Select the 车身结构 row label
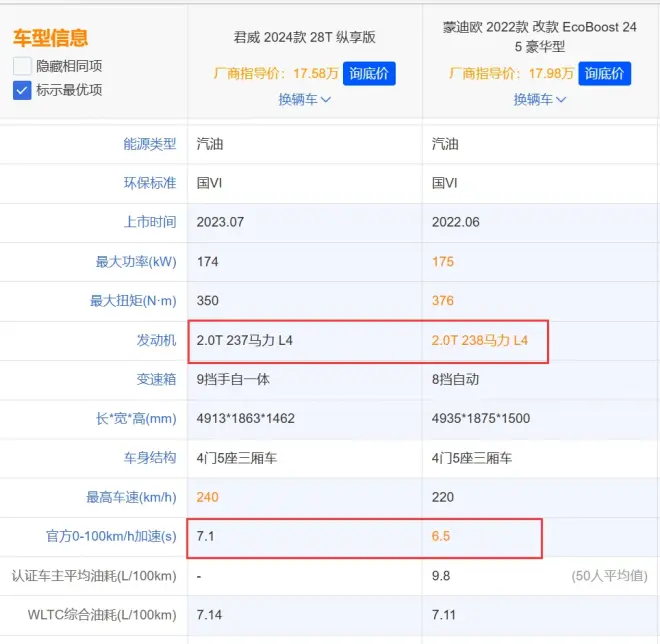 pyautogui.click(x=149, y=458)
